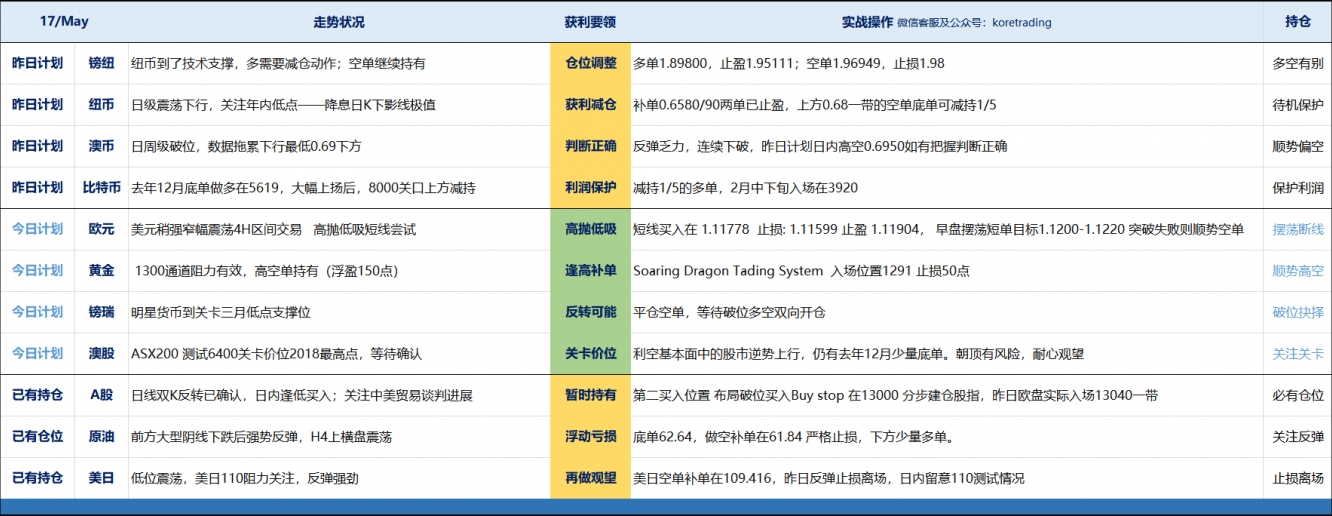1332x516 pixels.
Task: Click the A股 cell
Action: (101, 395)
